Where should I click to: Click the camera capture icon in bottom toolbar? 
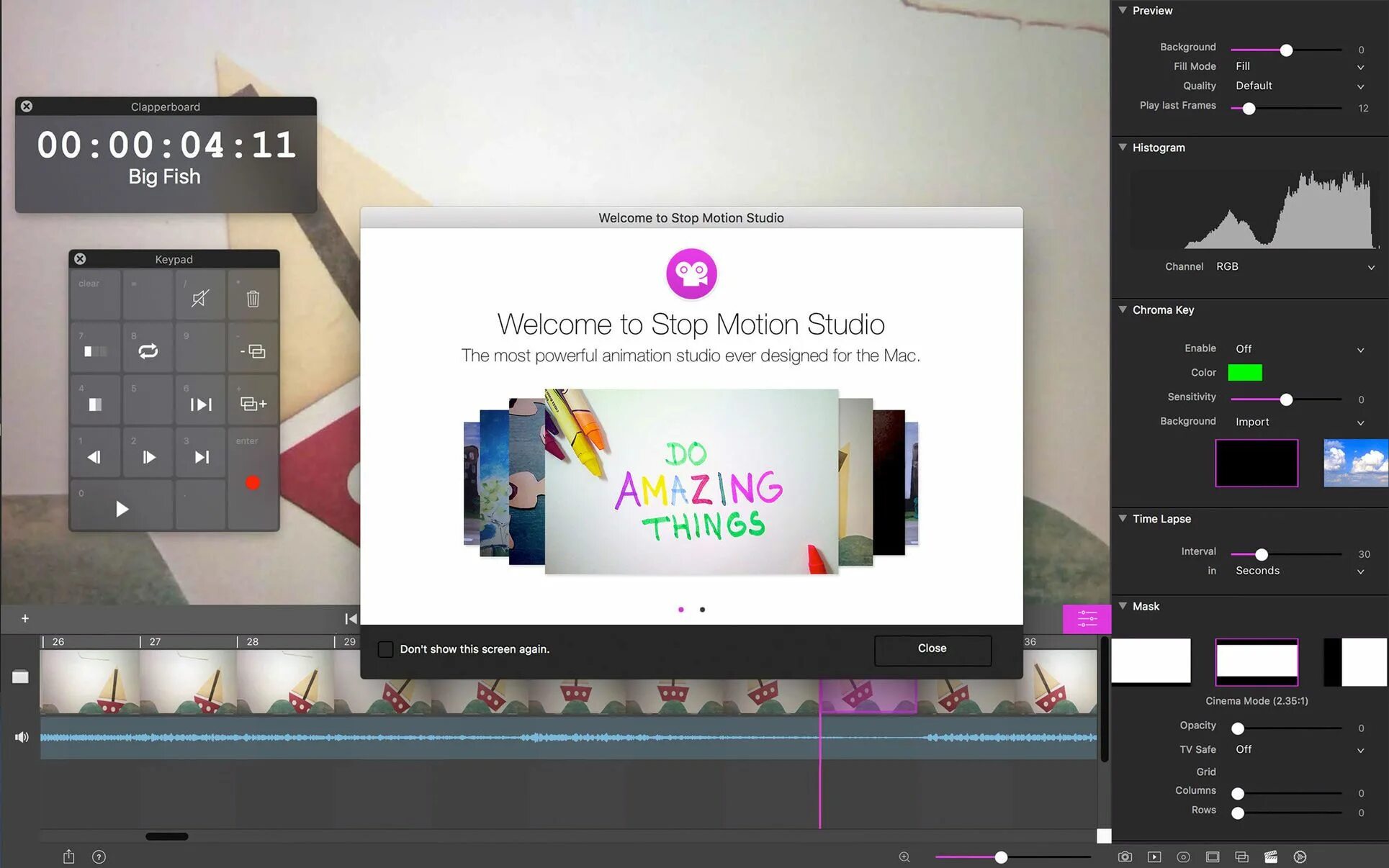click(1125, 856)
